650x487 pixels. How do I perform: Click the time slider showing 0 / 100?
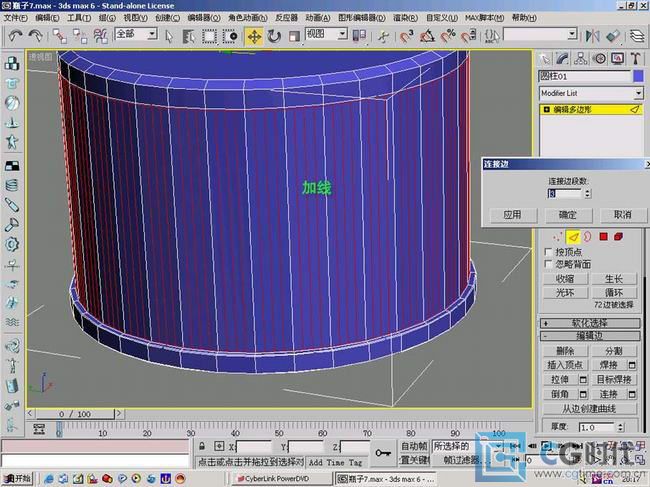coord(75,414)
